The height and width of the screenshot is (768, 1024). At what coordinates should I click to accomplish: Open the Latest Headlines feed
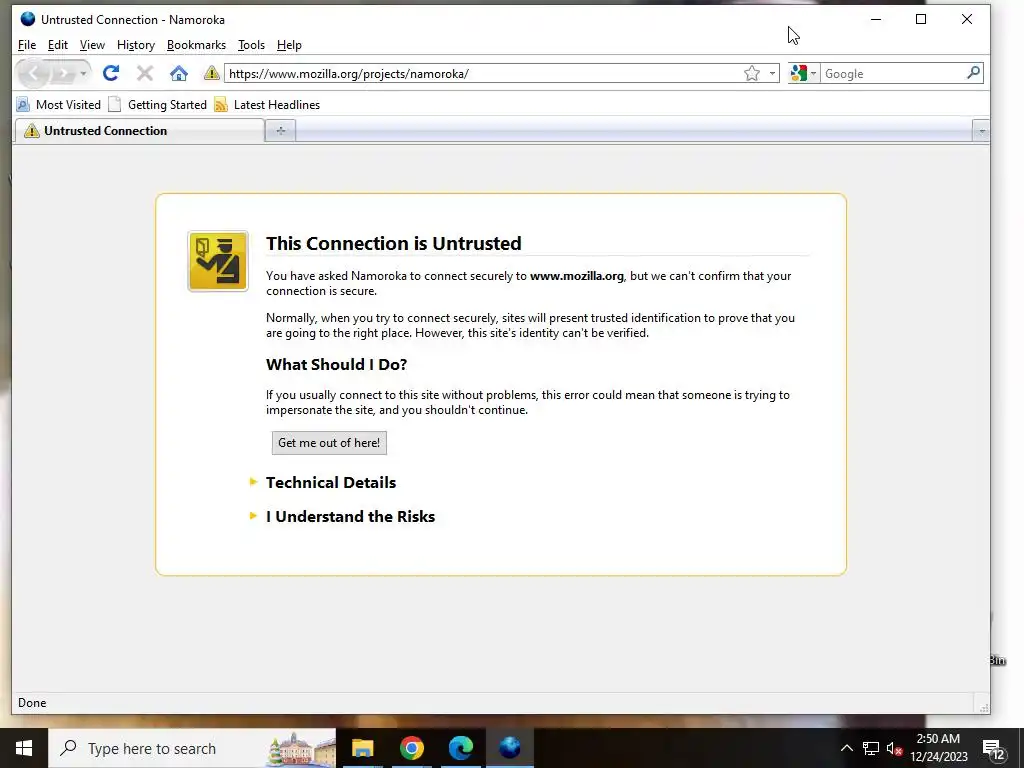(x=267, y=104)
